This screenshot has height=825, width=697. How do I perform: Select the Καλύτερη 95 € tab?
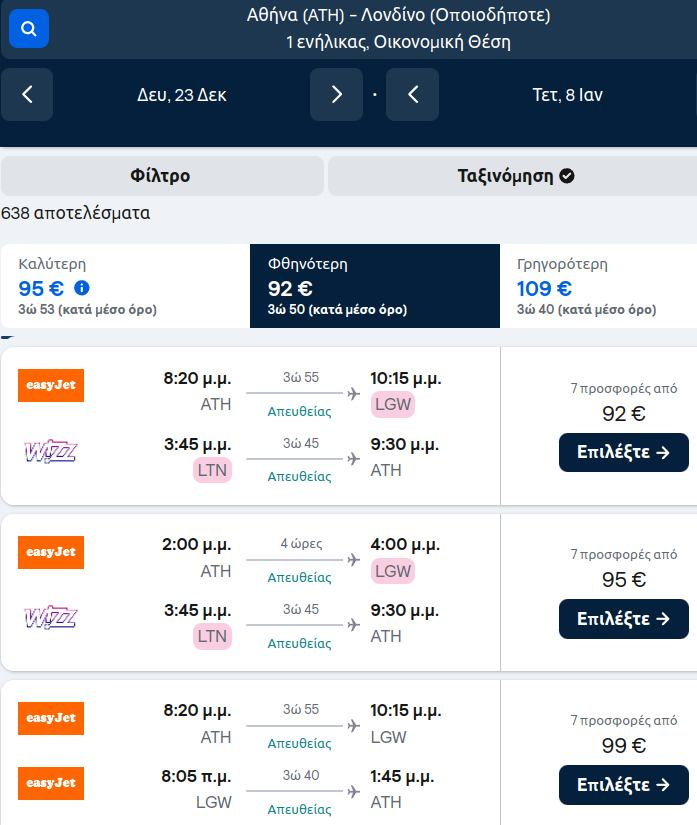125,286
